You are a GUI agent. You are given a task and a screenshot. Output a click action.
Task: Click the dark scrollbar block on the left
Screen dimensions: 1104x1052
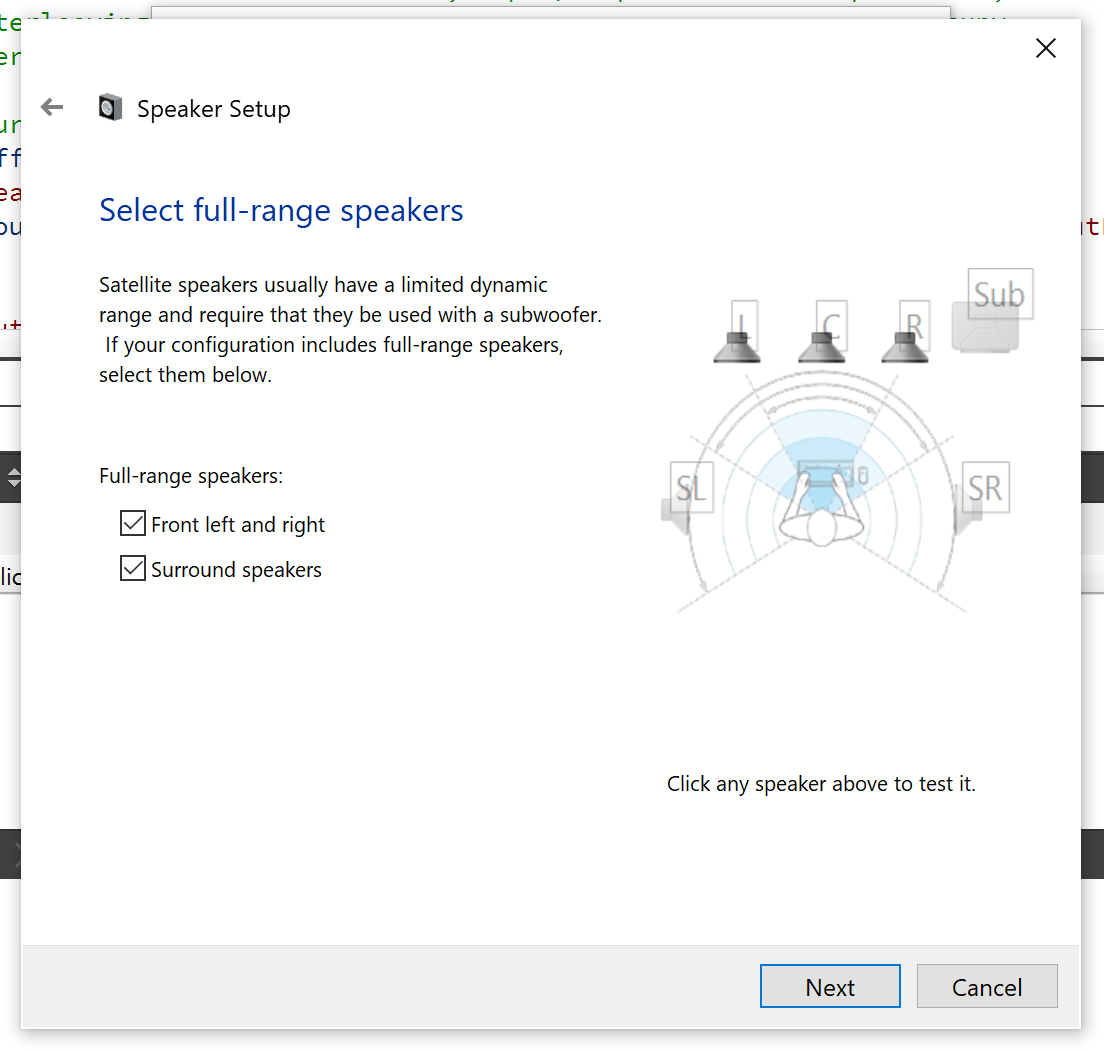[10, 855]
